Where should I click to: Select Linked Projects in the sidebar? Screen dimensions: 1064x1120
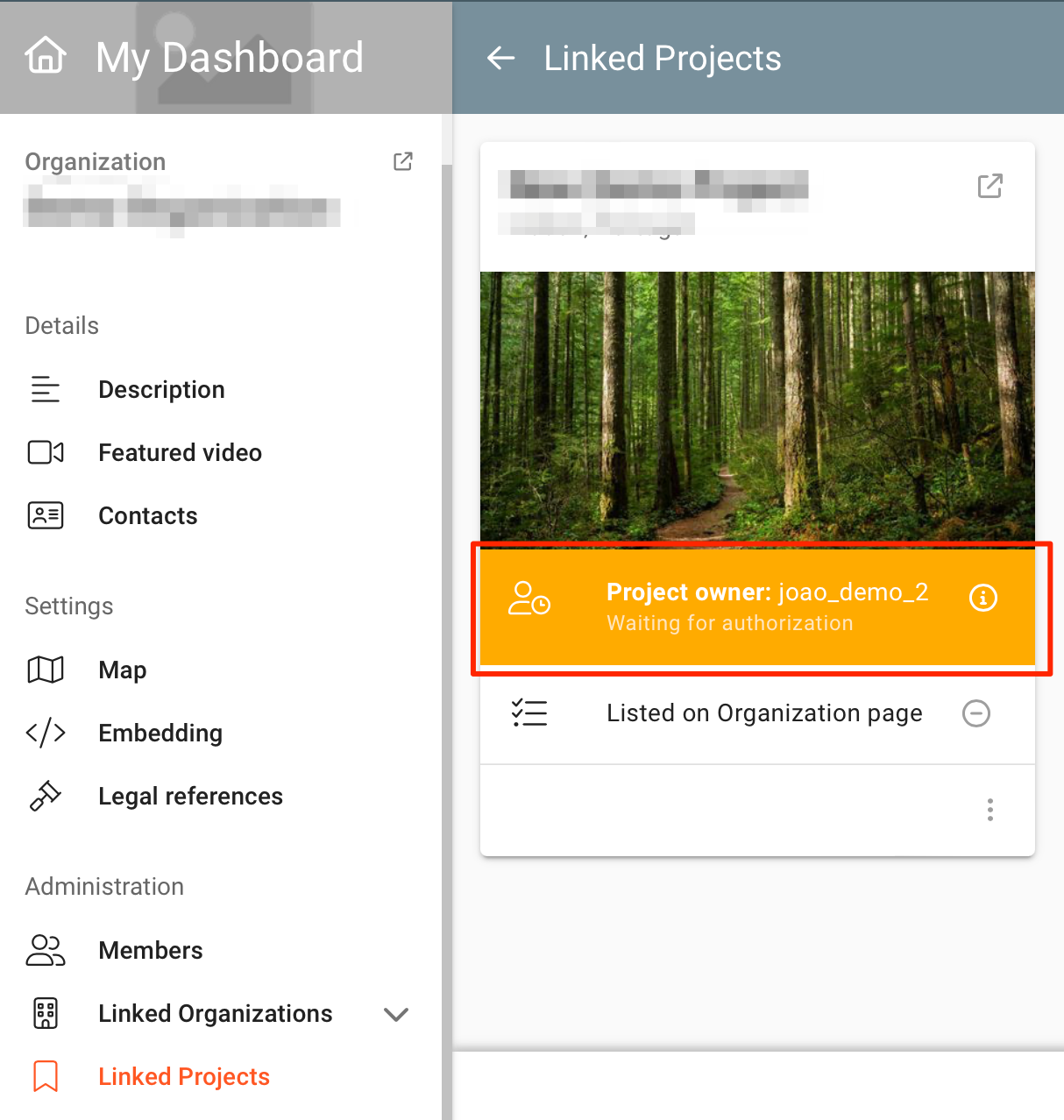[x=183, y=1077]
